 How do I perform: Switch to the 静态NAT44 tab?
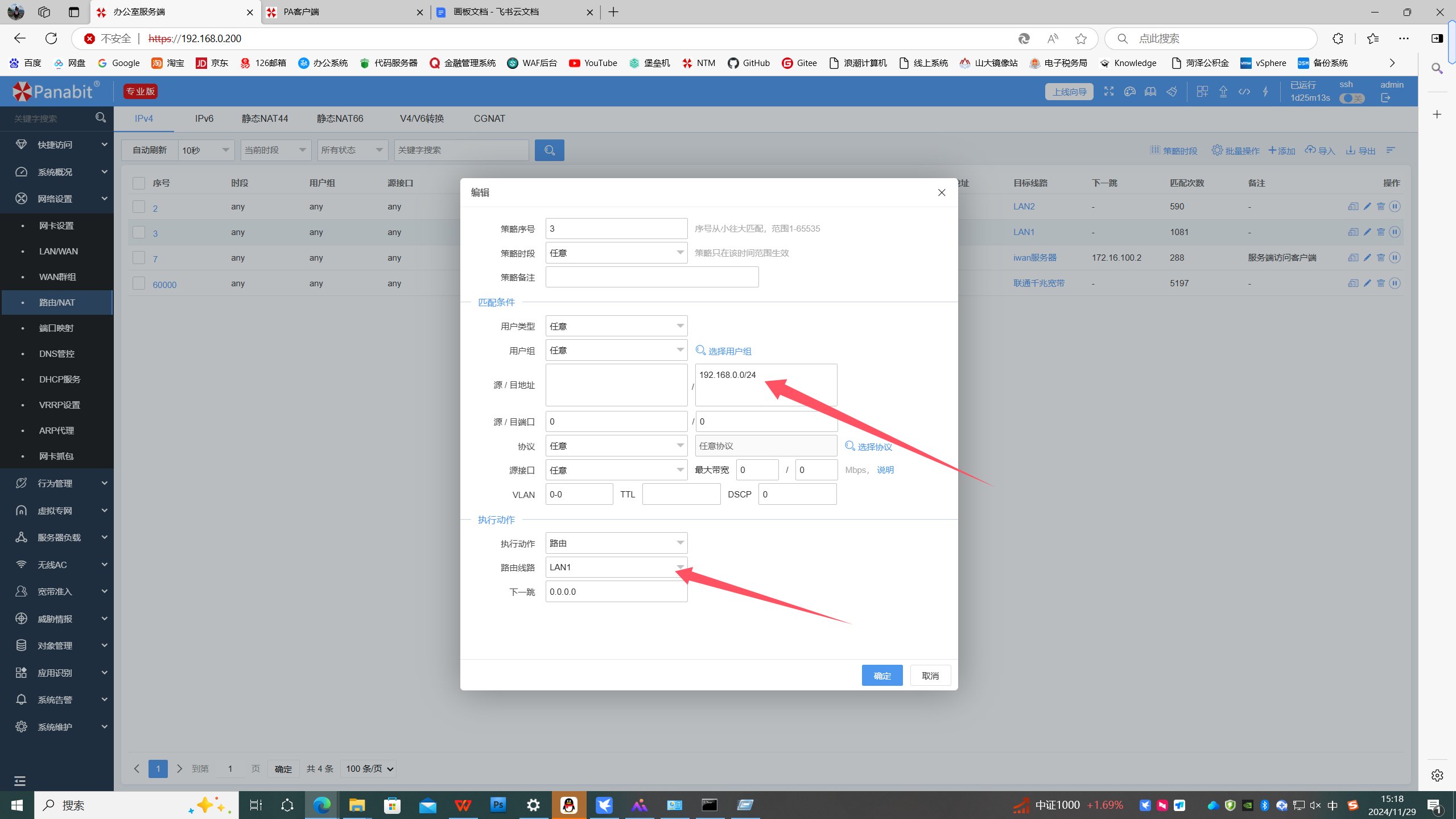(x=265, y=118)
